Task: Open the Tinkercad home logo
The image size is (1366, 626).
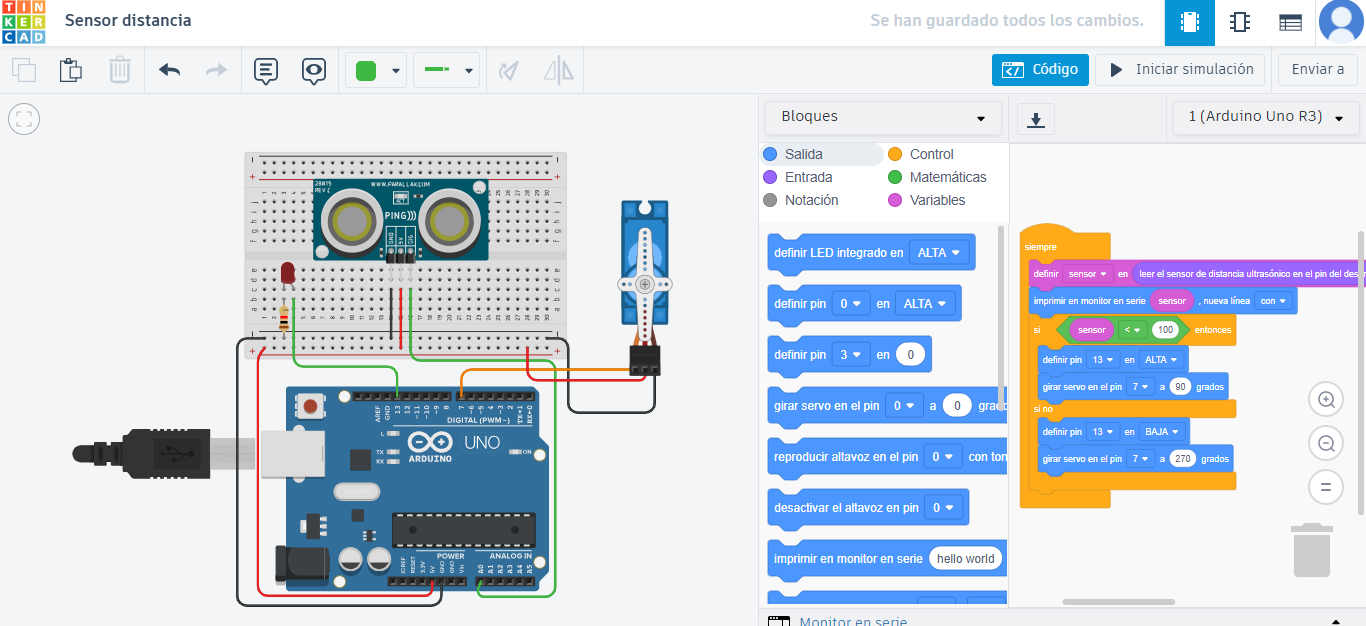Action: [23, 22]
